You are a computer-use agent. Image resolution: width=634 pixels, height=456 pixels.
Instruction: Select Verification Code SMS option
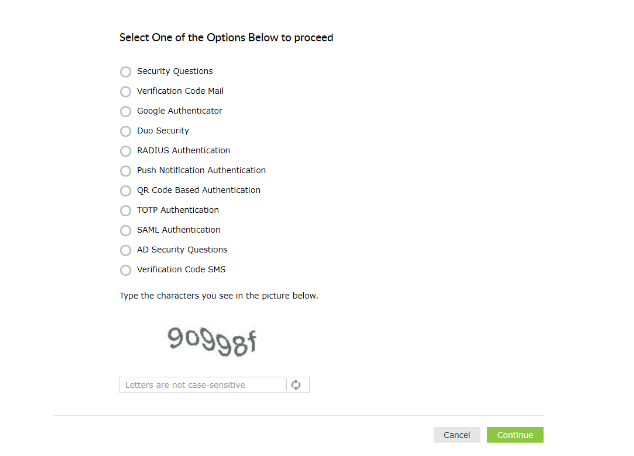pos(125,270)
